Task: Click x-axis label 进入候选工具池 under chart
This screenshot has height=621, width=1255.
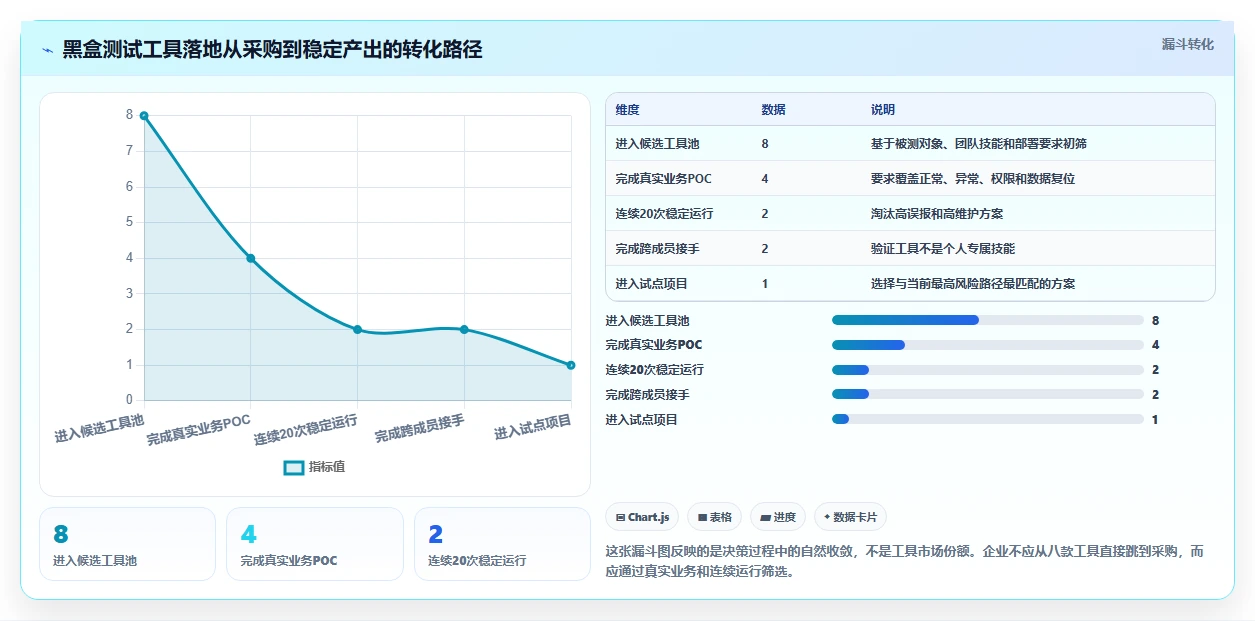Action: [x=99, y=428]
